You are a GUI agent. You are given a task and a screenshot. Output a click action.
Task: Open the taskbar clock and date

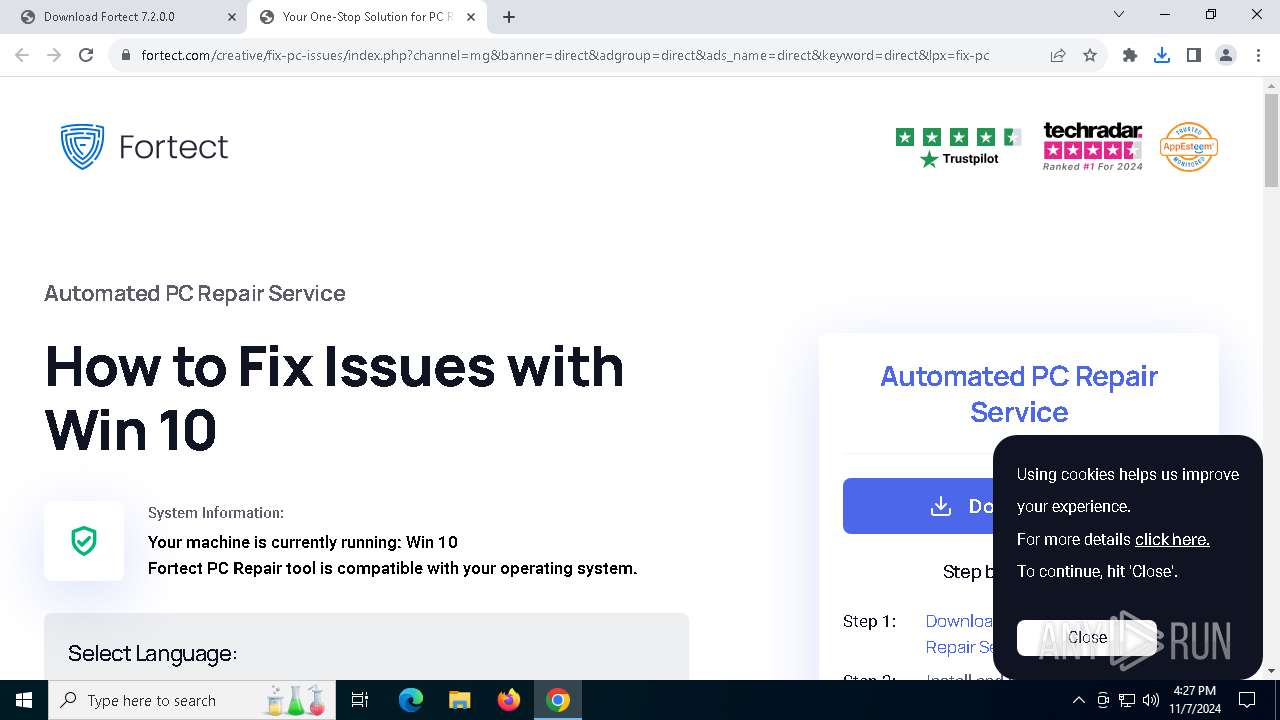(x=1195, y=700)
